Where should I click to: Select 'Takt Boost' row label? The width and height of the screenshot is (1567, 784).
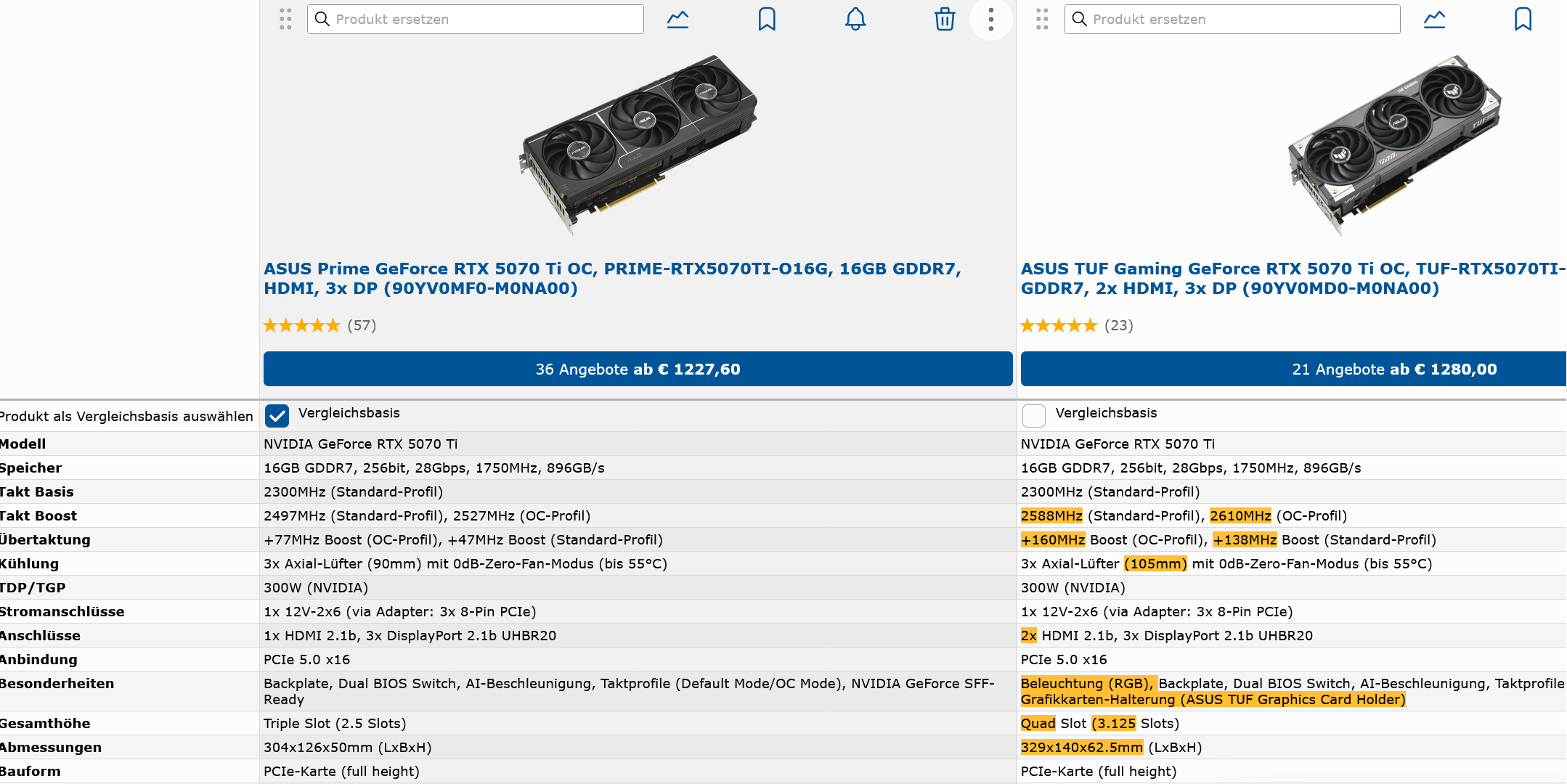38,515
